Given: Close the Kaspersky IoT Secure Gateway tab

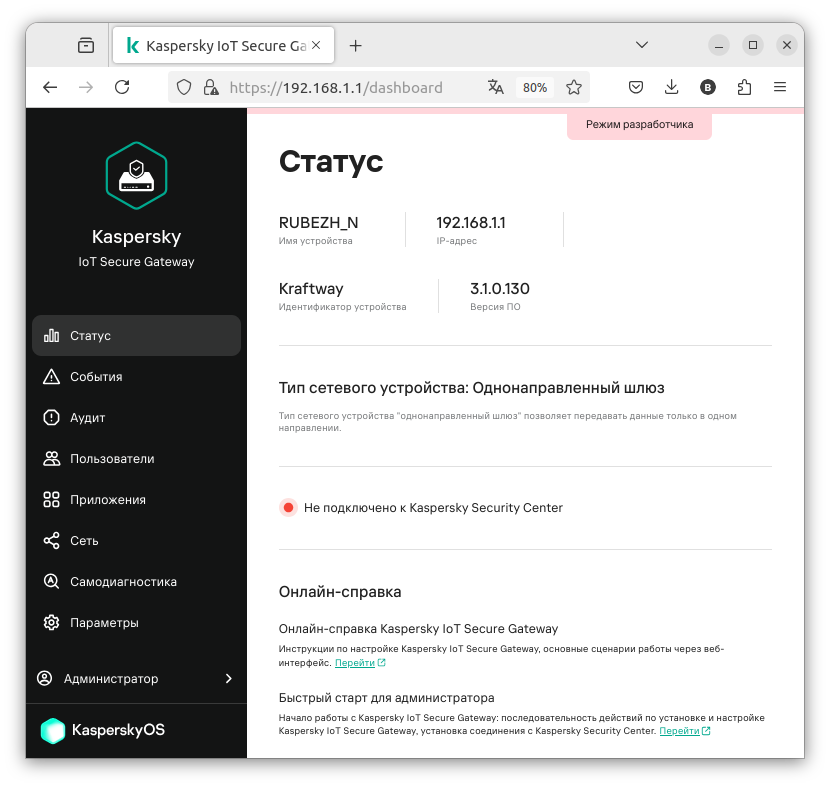Looking at the screenshot, I should tap(316, 46).
